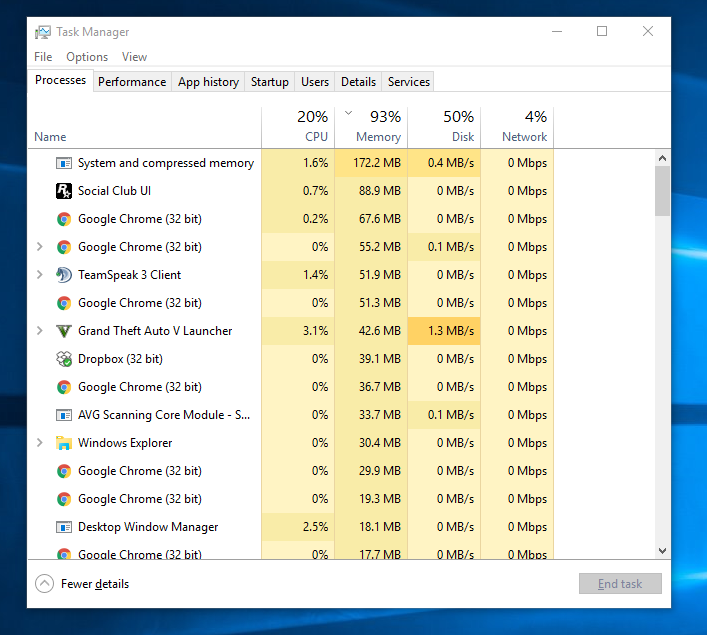Viewport: 707px width, 635px height.
Task: Collapse view using Fewer details arrow icon
Action: click(44, 584)
